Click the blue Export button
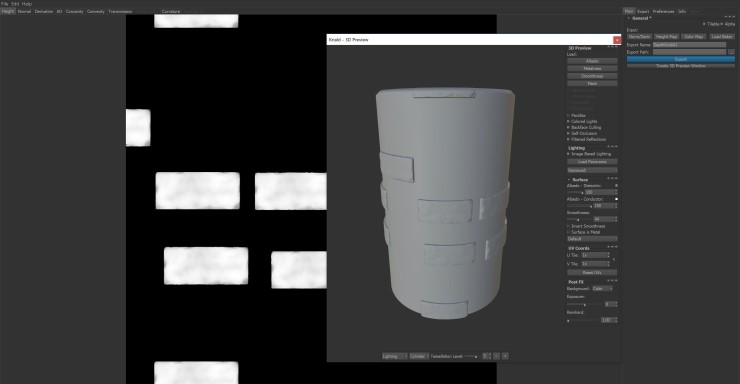The image size is (740, 384). [681, 59]
